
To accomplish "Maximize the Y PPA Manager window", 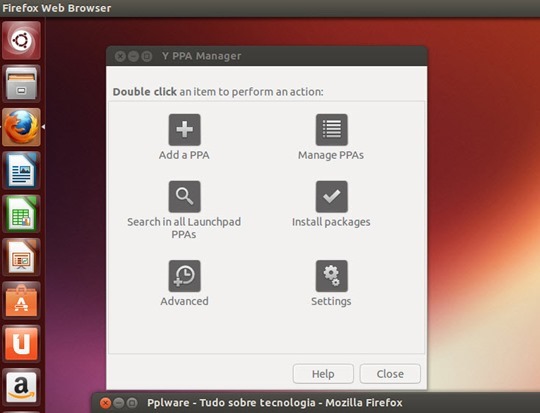I will coord(147,56).
